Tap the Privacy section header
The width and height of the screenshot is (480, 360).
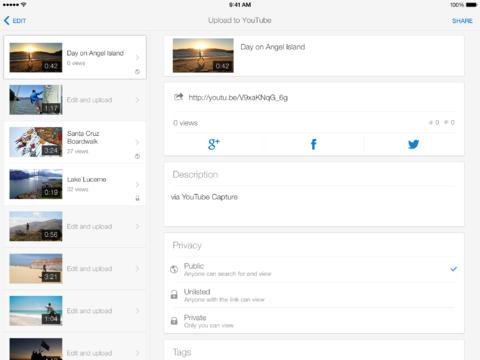[187, 245]
